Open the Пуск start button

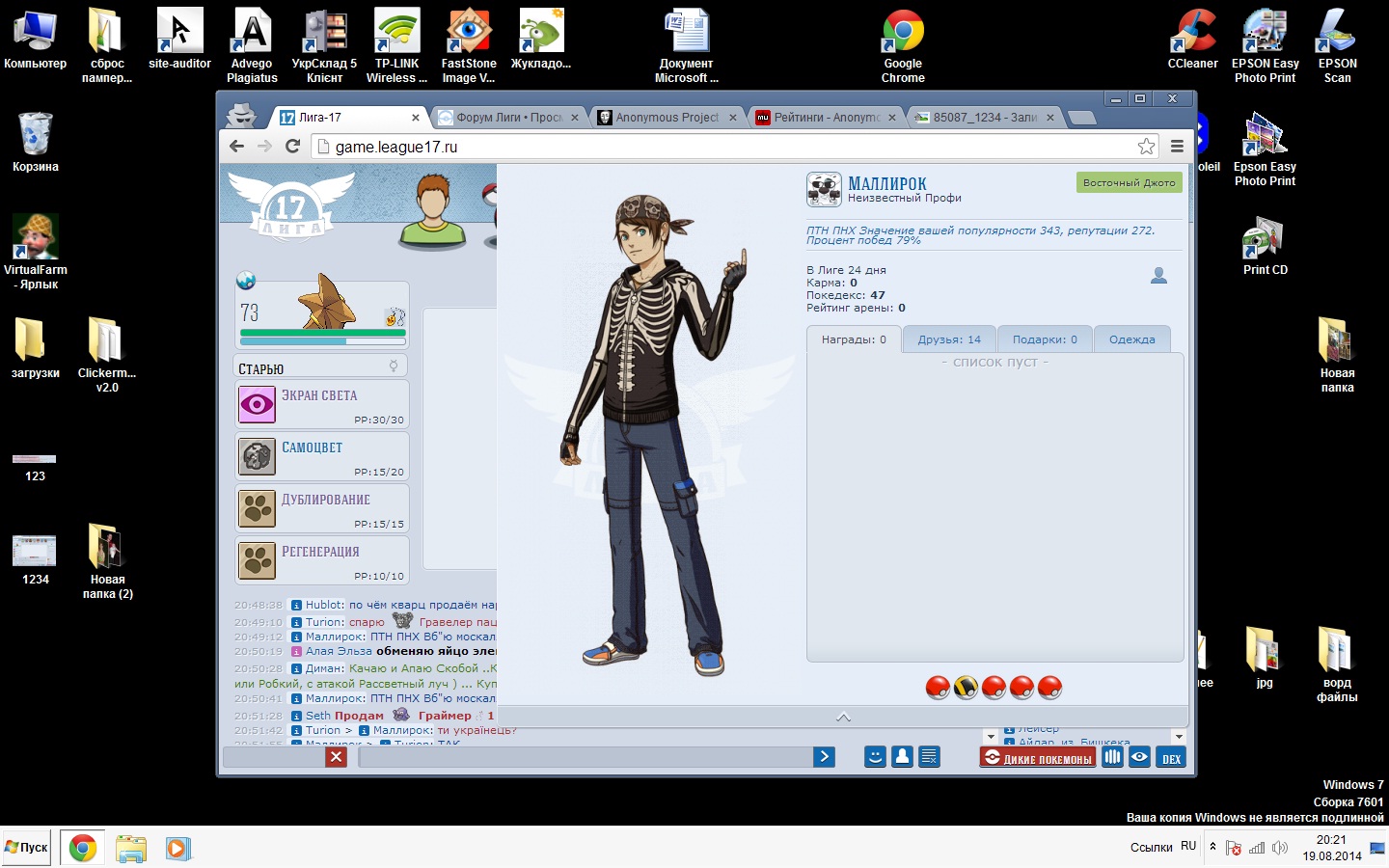[x=26, y=848]
